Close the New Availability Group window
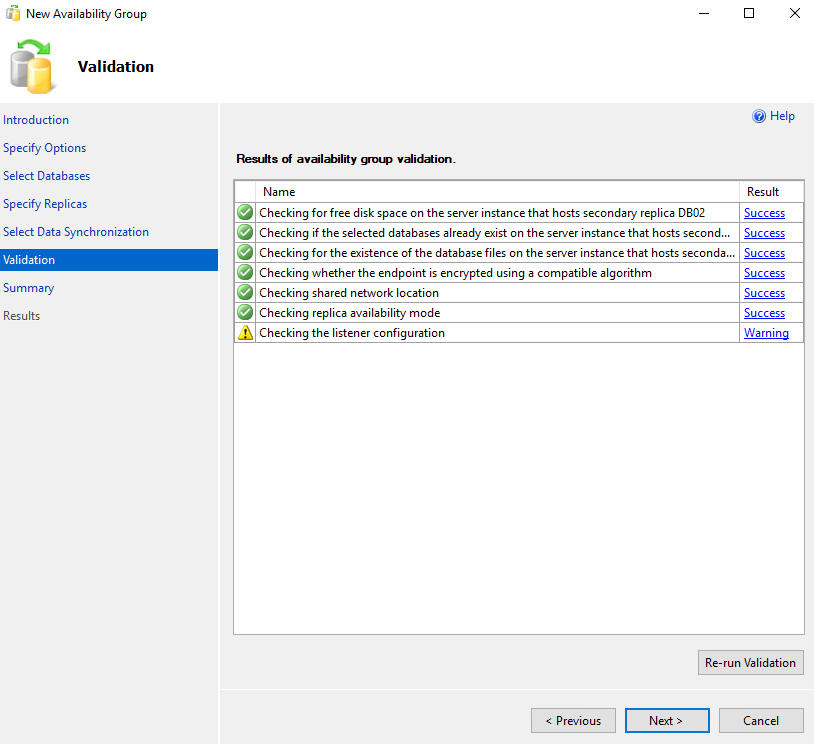 [794, 13]
